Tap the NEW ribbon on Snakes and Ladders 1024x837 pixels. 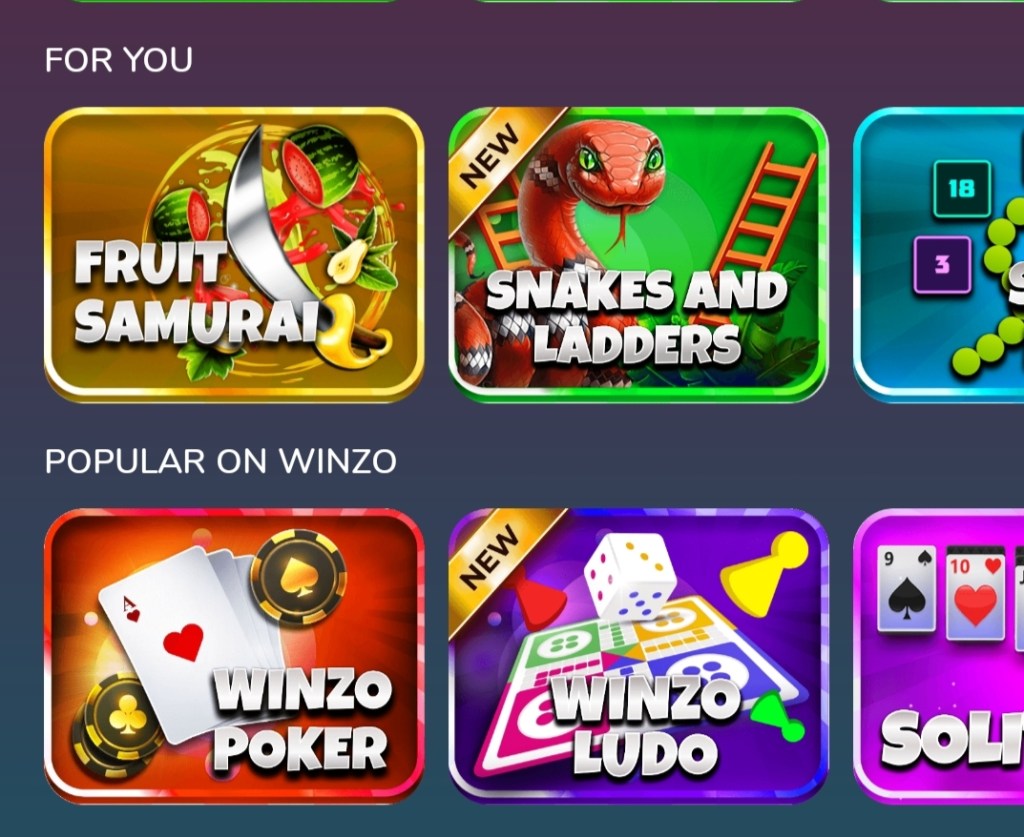coord(494,155)
